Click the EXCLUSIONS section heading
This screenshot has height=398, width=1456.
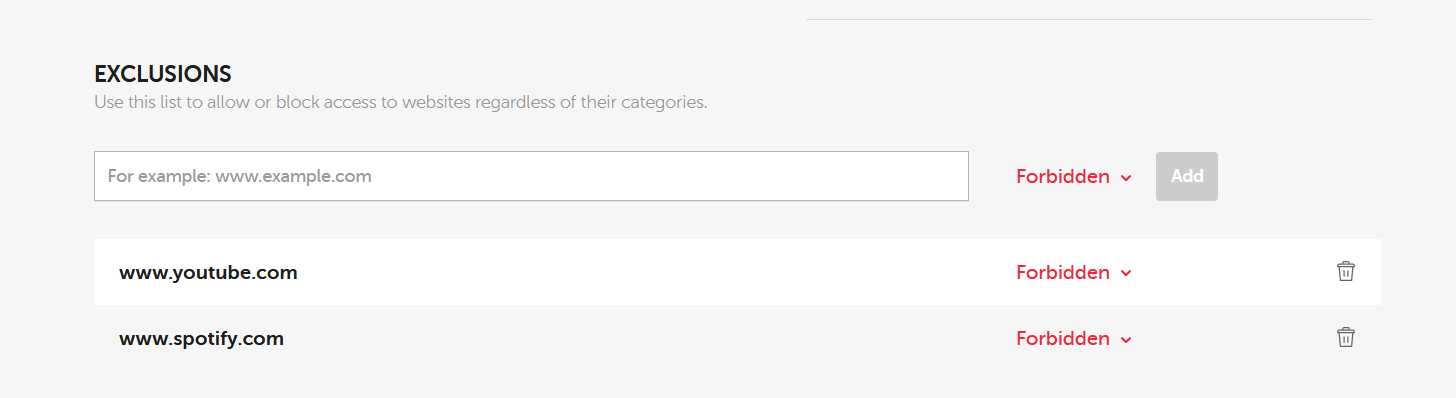pyautogui.click(x=163, y=74)
